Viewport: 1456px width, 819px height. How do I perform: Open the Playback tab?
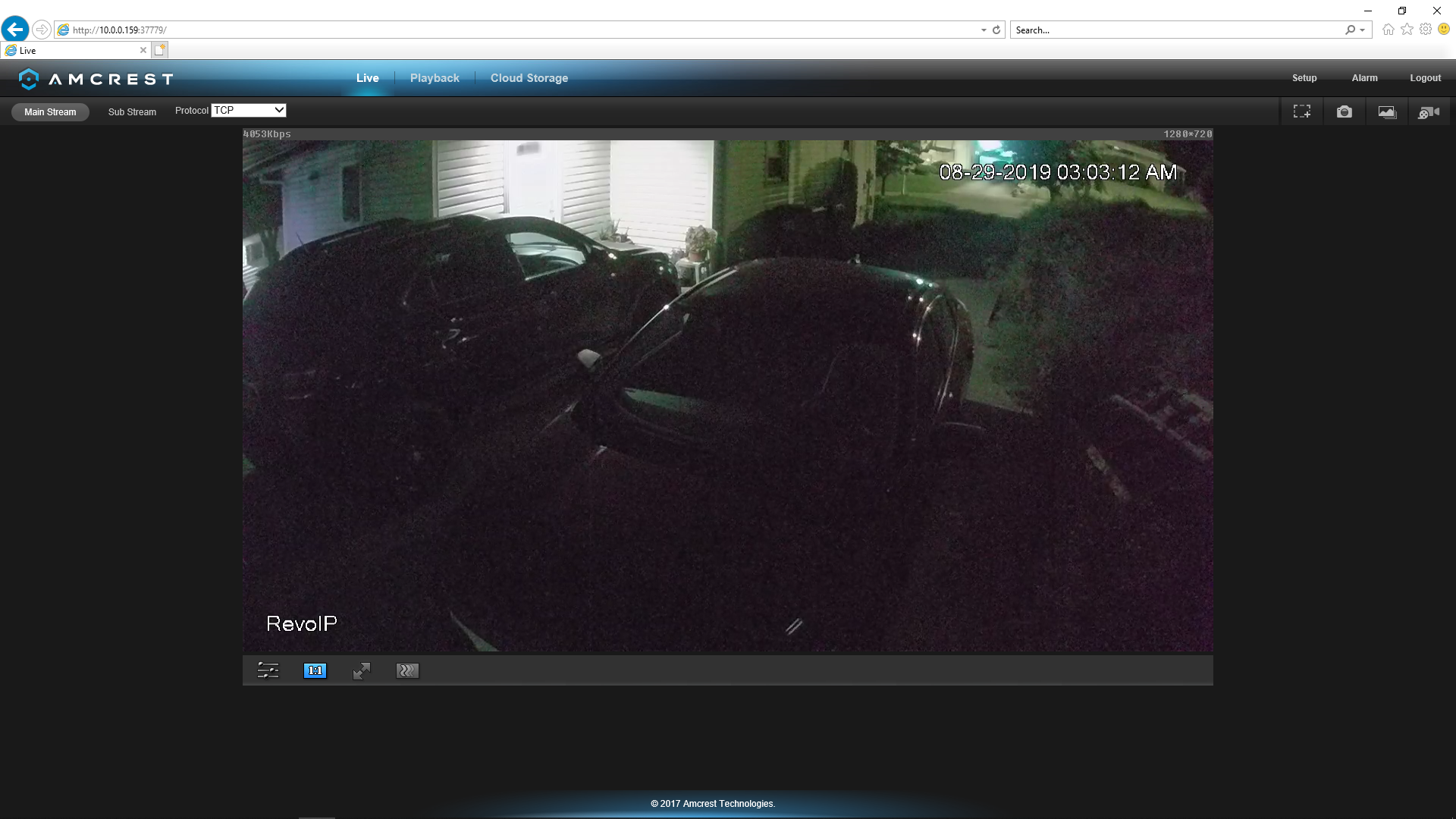[435, 78]
